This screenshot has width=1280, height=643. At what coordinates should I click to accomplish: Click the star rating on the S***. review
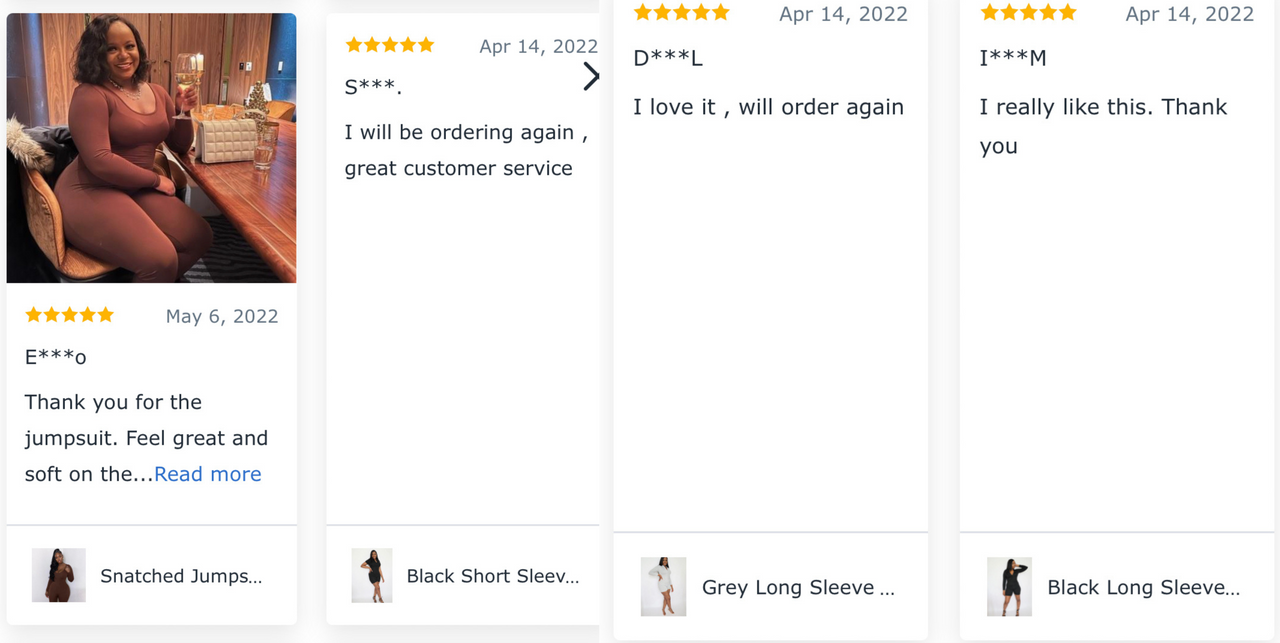click(x=390, y=45)
